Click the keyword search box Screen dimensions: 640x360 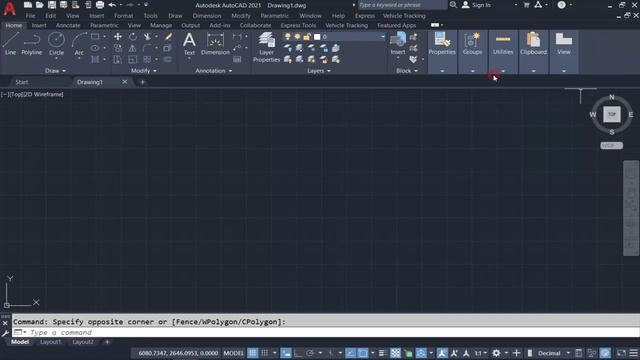click(402, 5)
